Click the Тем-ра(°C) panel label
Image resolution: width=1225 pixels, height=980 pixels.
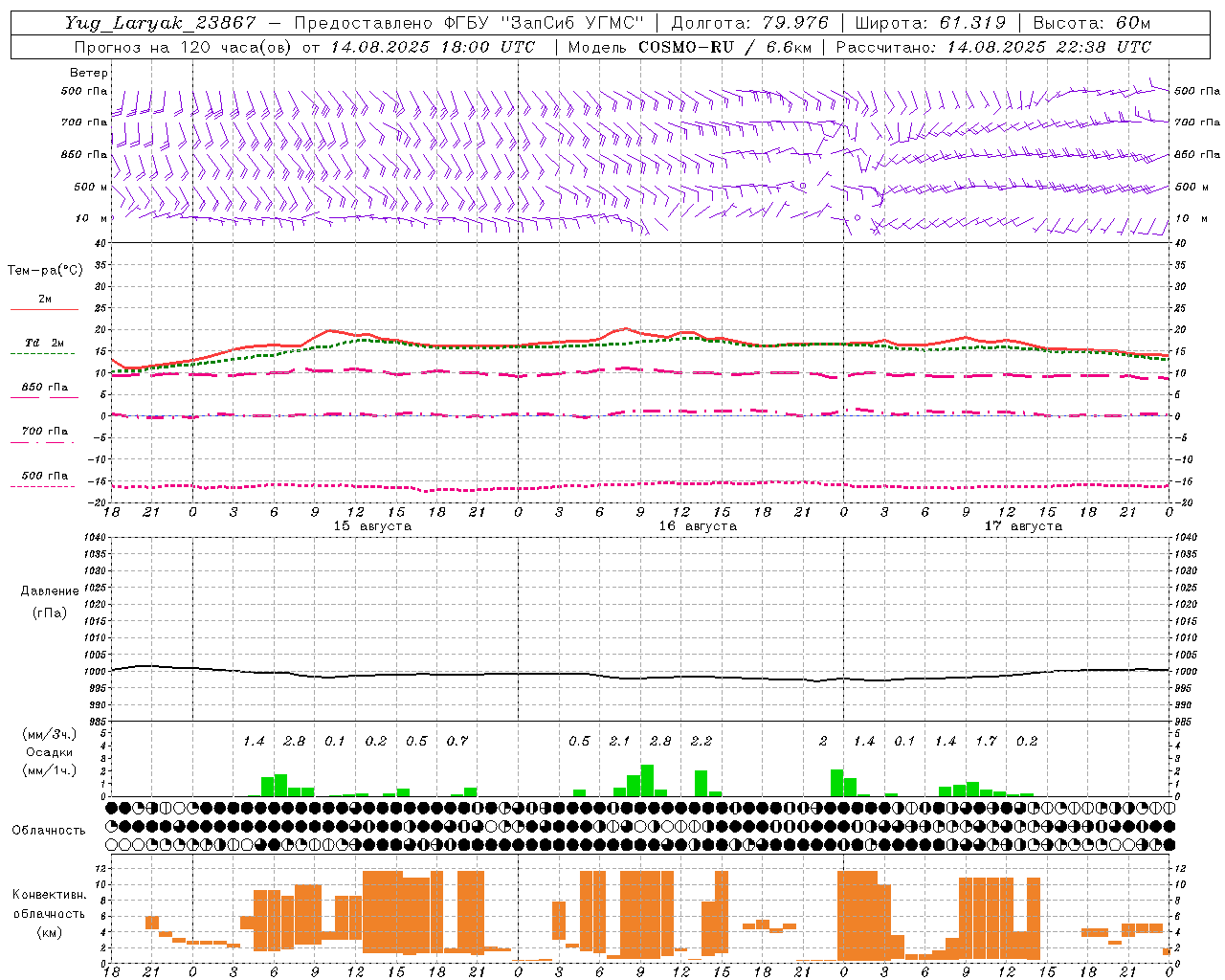click(45, 271)
